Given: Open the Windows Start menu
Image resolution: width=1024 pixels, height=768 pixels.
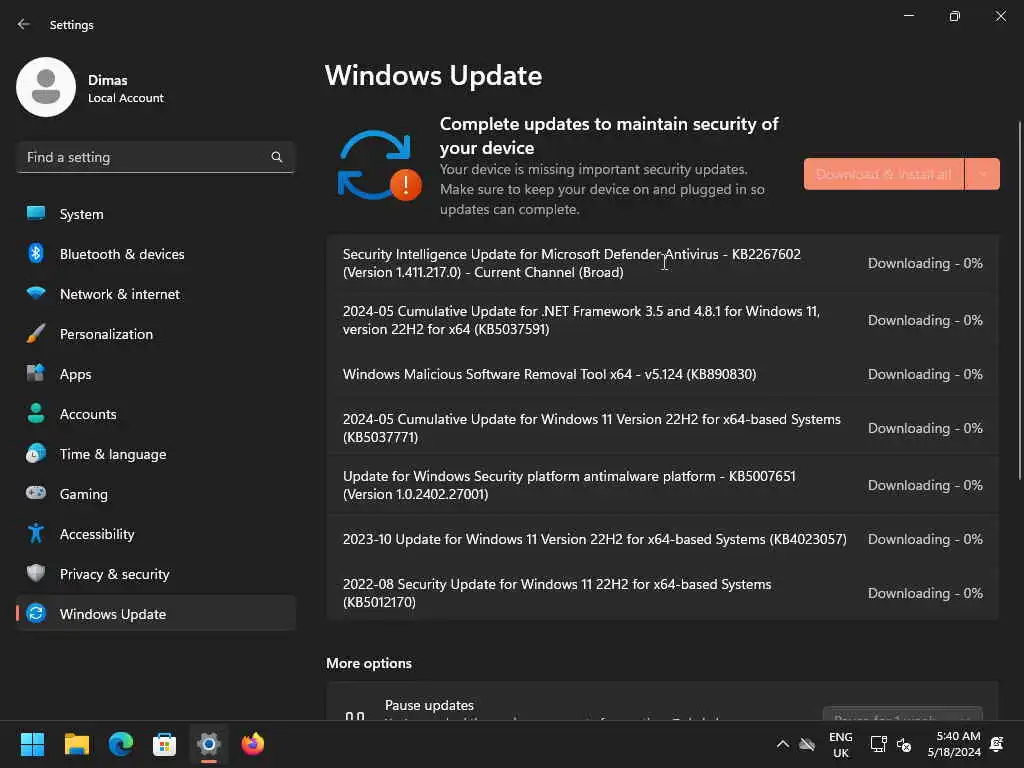Looking at the screenshot, I should pyautogui.click(x=32, y=744).
